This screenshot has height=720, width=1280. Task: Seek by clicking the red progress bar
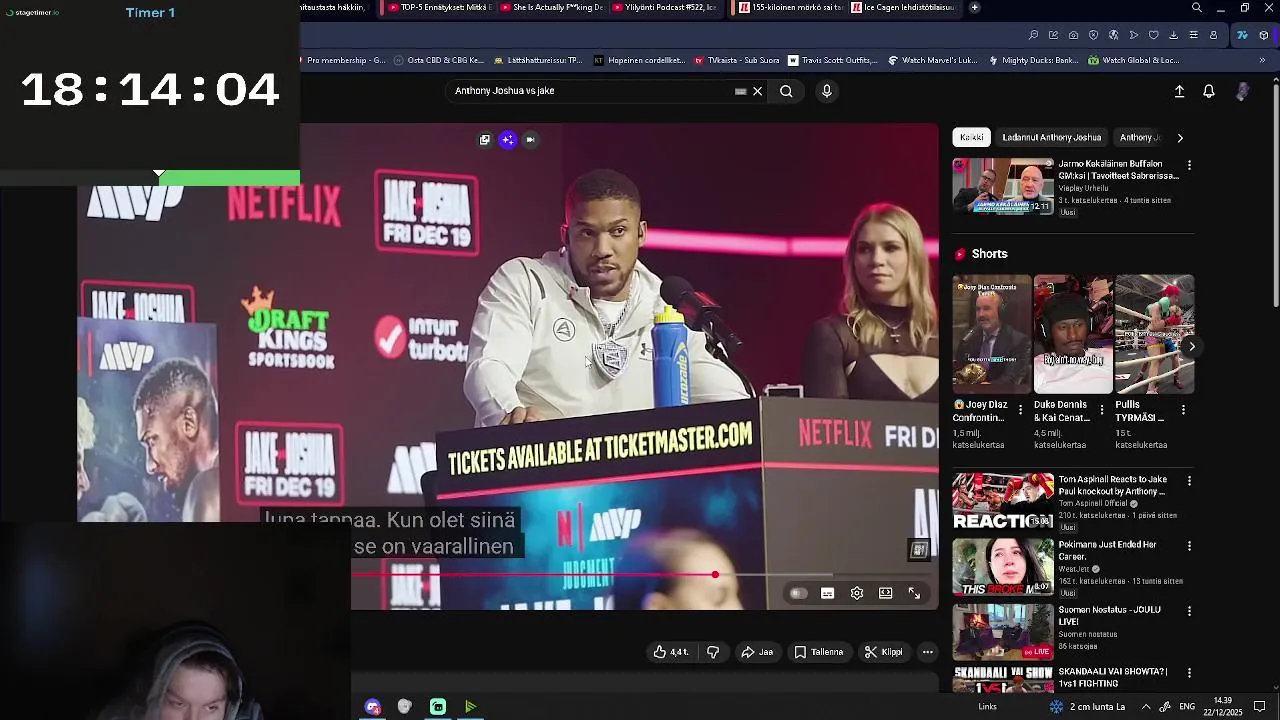[x=533, y=575]
